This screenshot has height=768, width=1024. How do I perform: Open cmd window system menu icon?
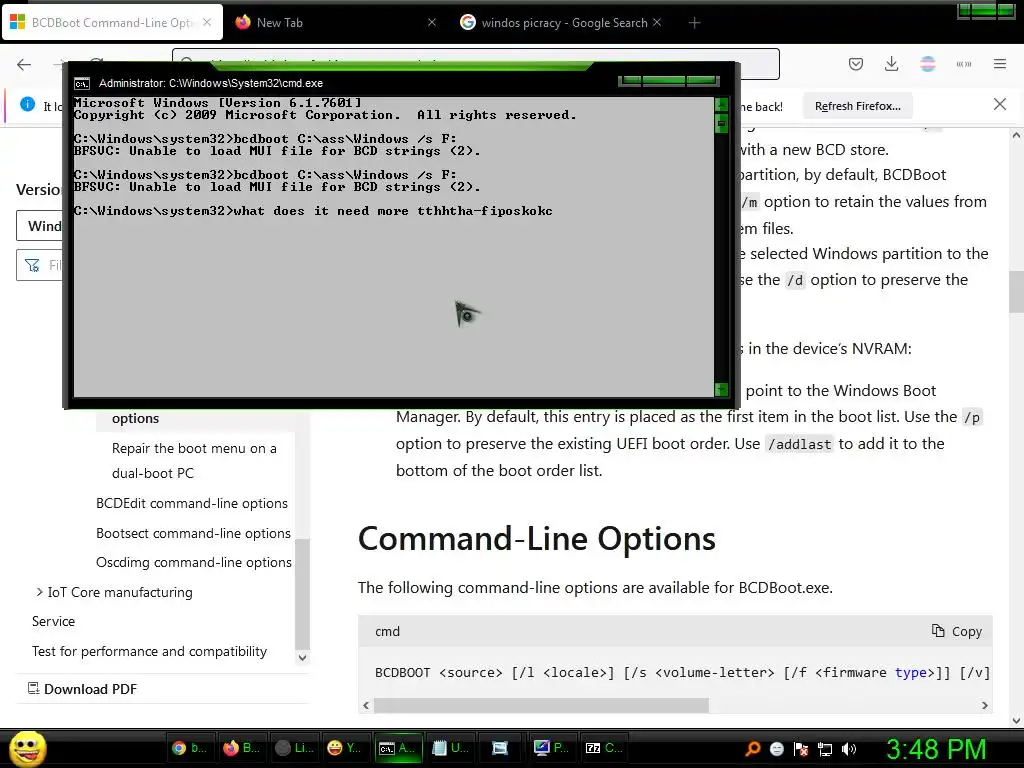click(82, 83)
